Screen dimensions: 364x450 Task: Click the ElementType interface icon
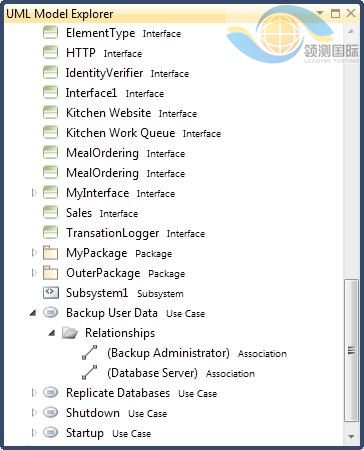50,33
